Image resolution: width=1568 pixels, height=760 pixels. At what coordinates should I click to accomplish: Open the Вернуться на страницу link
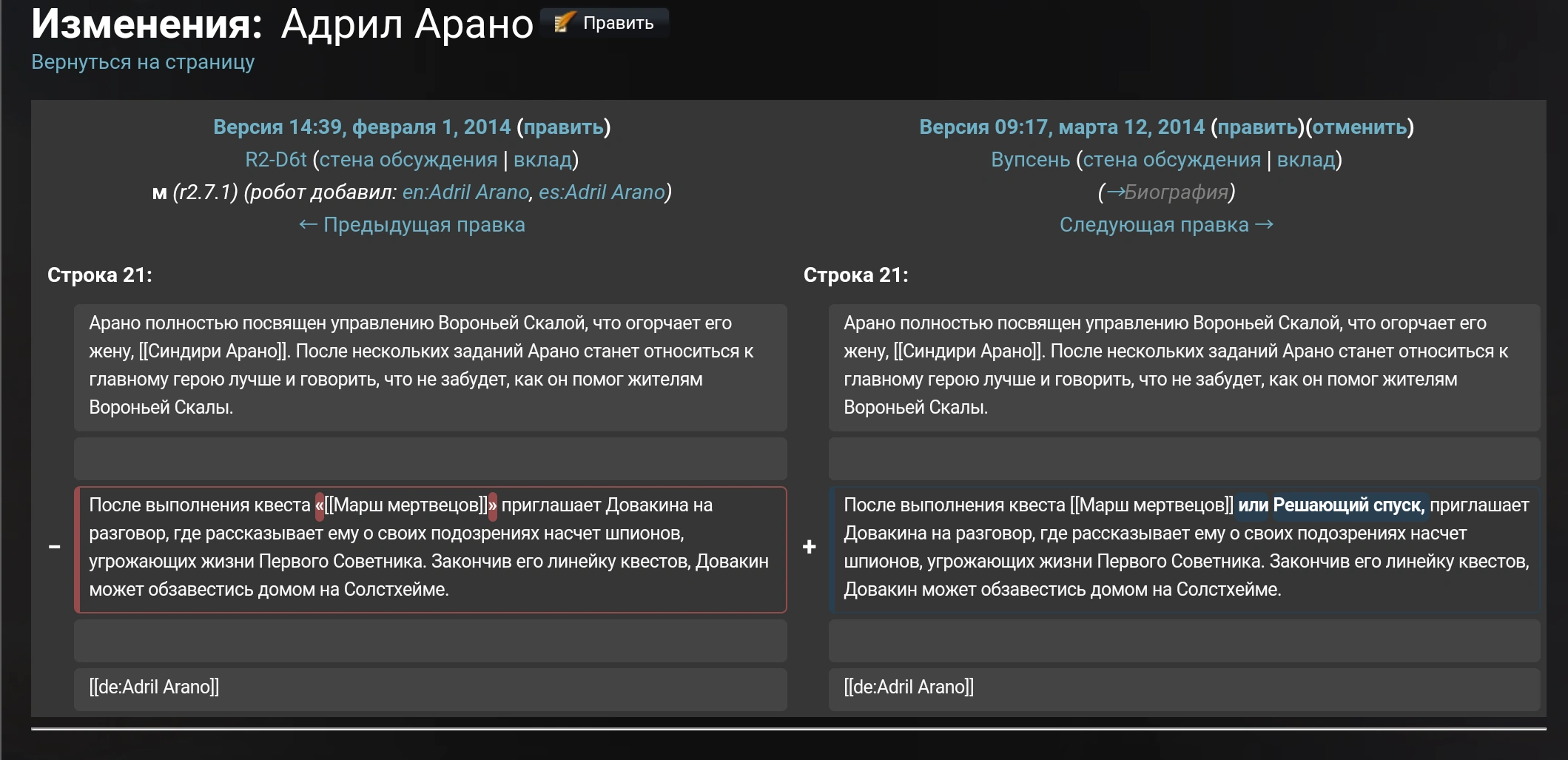click(x=143, y=62)
